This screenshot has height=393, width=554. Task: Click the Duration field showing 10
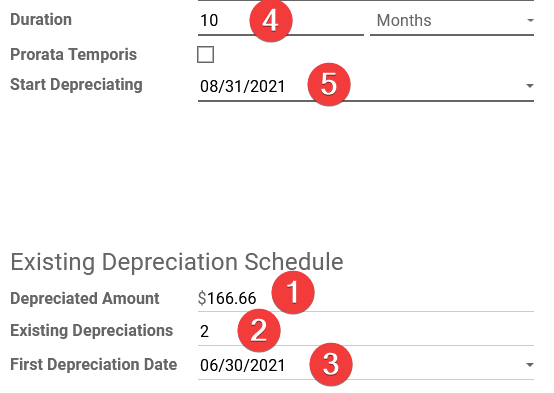(281, 20)
